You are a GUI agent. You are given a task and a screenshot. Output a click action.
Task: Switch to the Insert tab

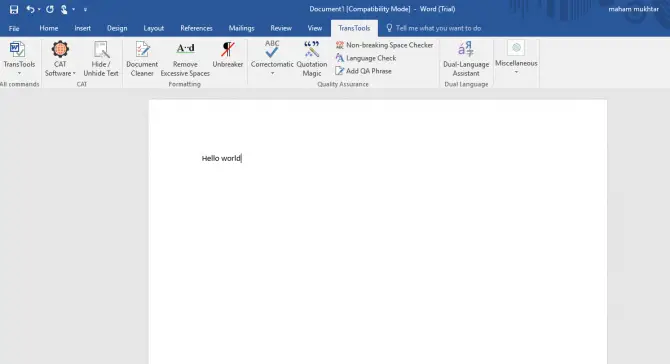pos(82,28)
